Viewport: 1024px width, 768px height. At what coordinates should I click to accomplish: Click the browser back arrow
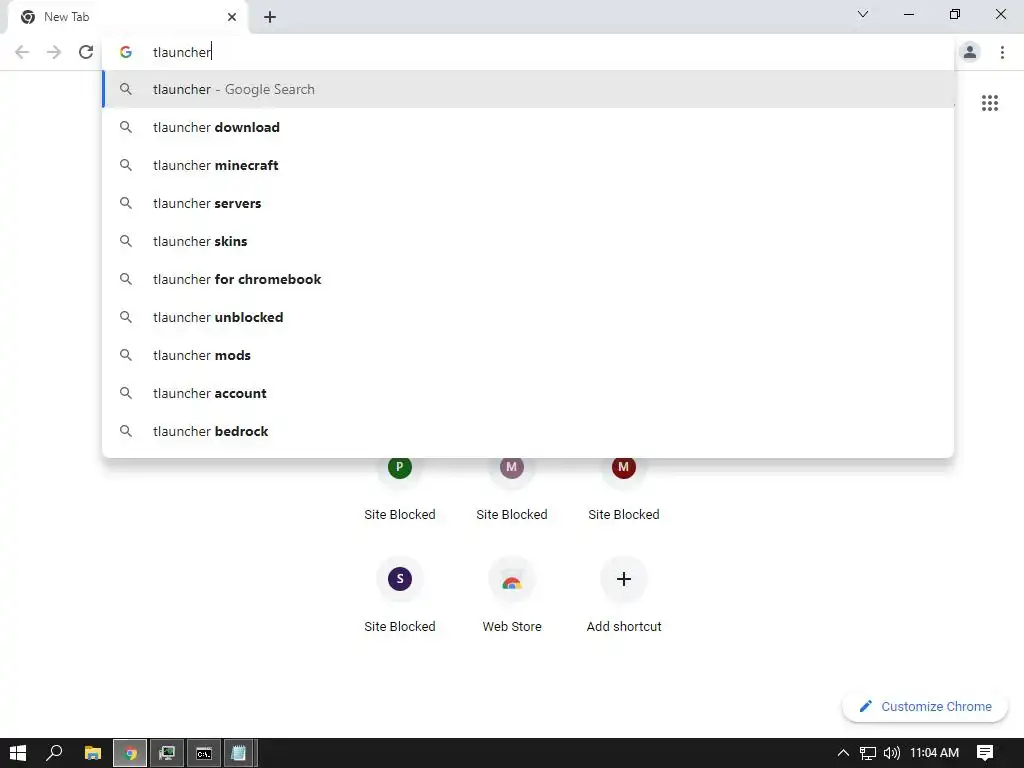point(22,52)
